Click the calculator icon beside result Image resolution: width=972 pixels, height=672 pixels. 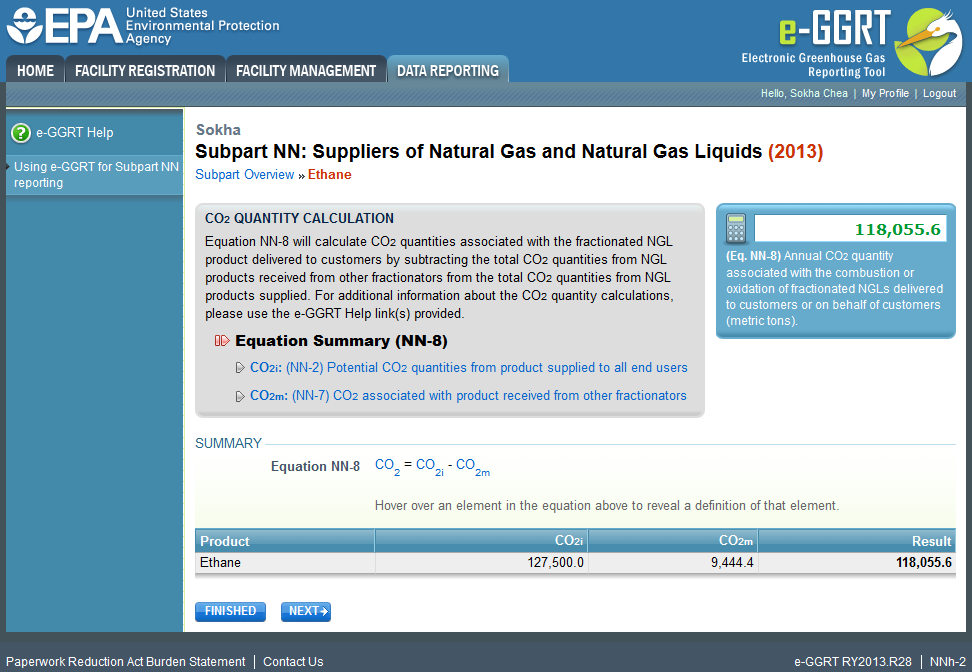736,229
